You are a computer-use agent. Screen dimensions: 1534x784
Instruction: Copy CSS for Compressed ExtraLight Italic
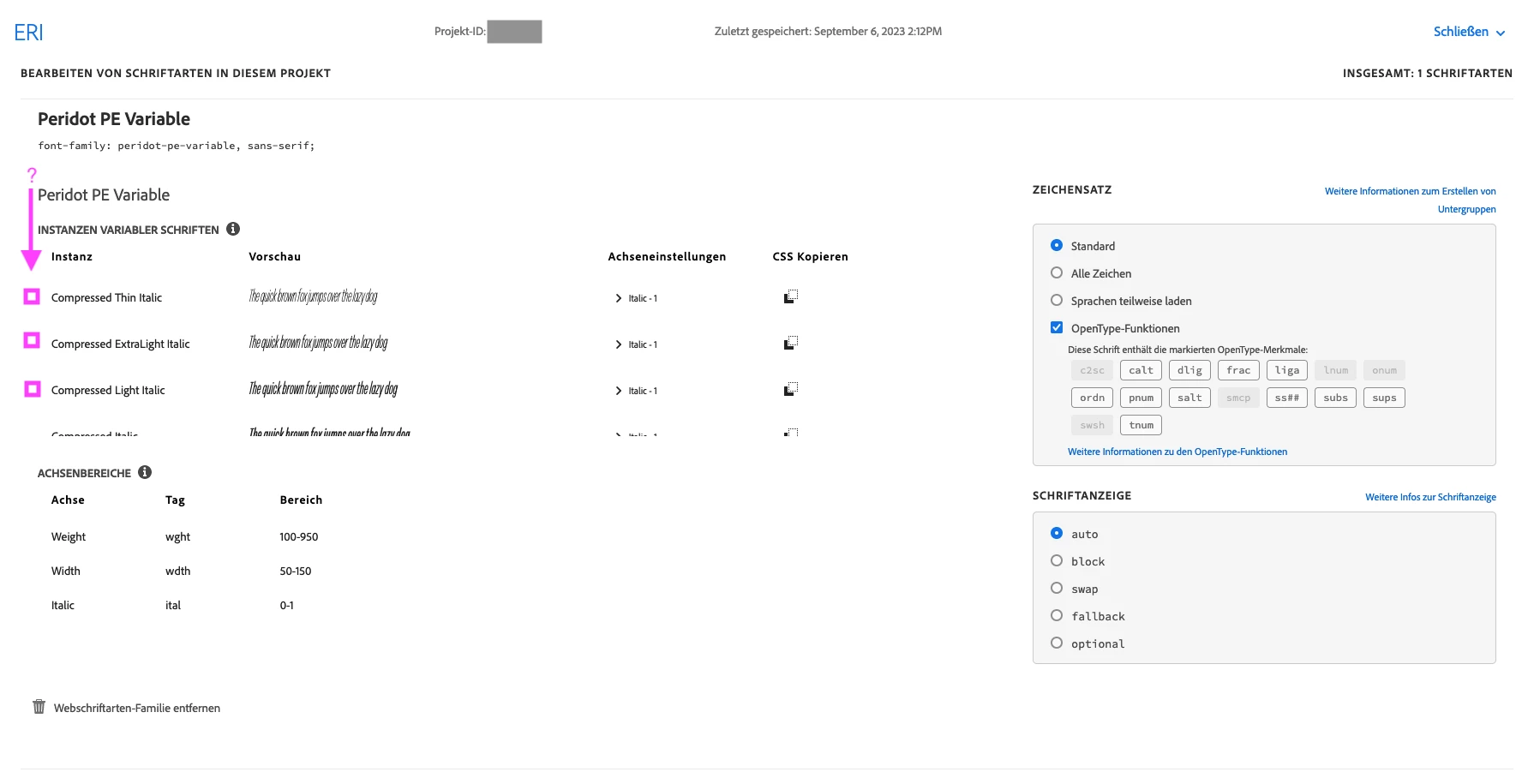[790, 343]
